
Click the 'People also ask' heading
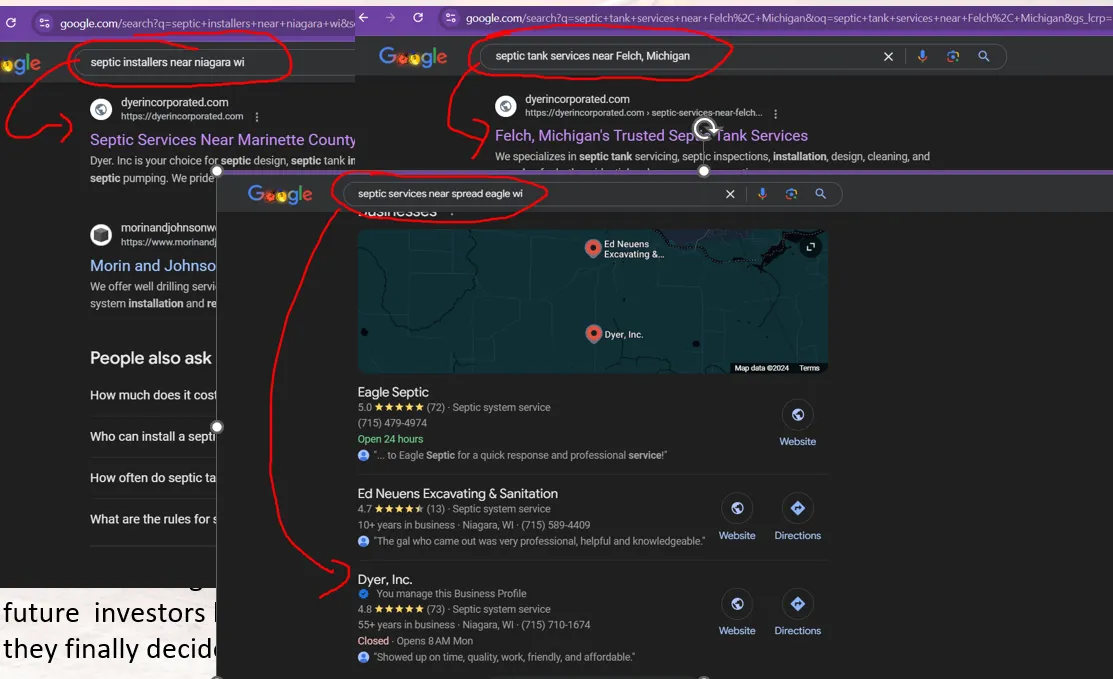(150, 358)
